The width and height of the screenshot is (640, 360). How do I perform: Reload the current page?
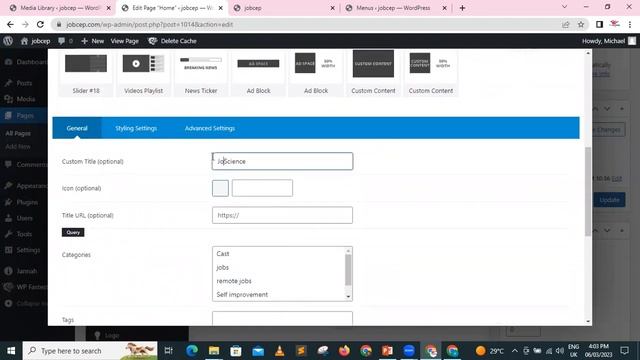pos(40,24)
